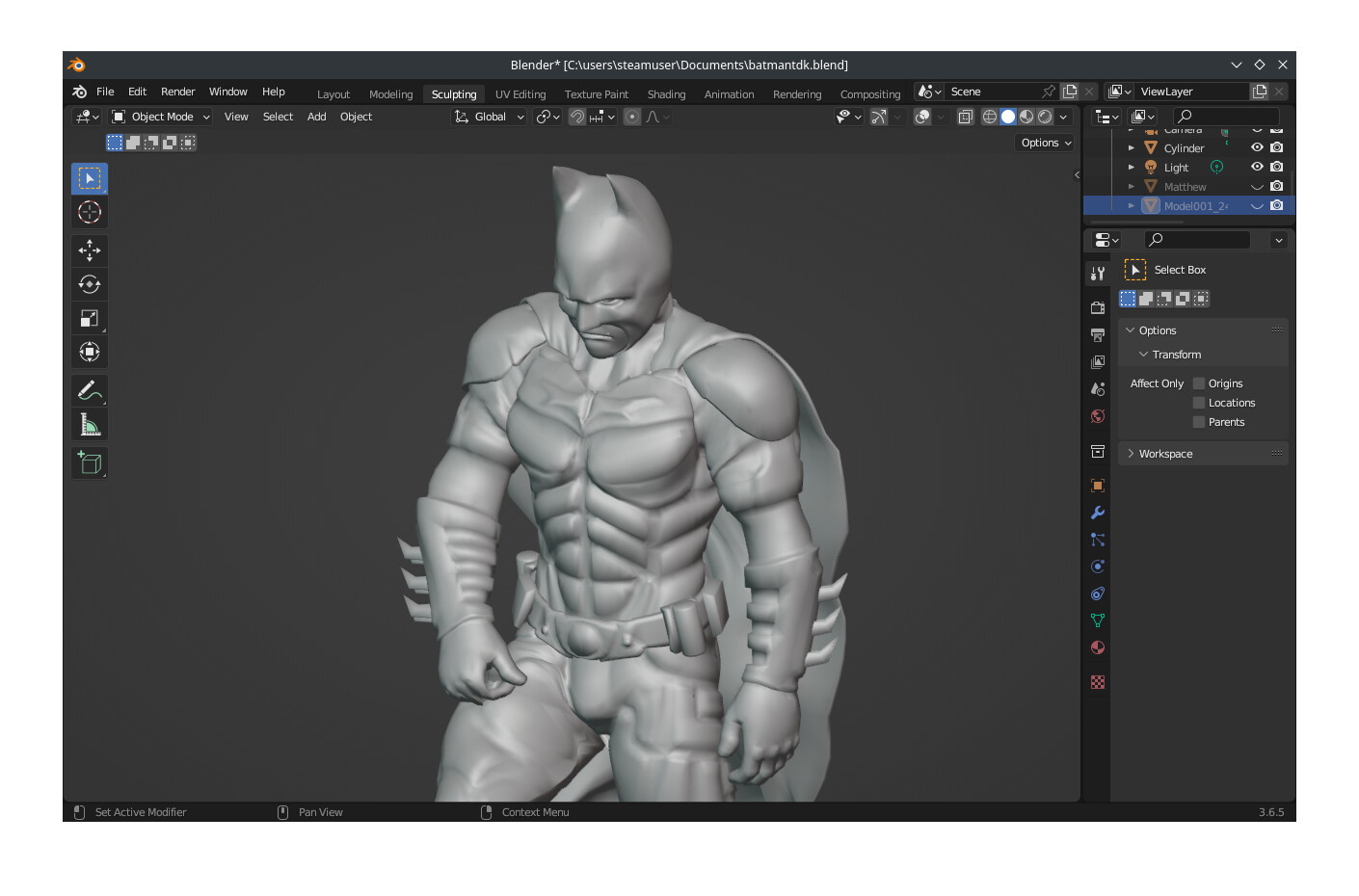The width and height of the screenshot is (1359, 896).
Task: Show Matthew using its closed-eye icon
Action: coord(1257,187)
